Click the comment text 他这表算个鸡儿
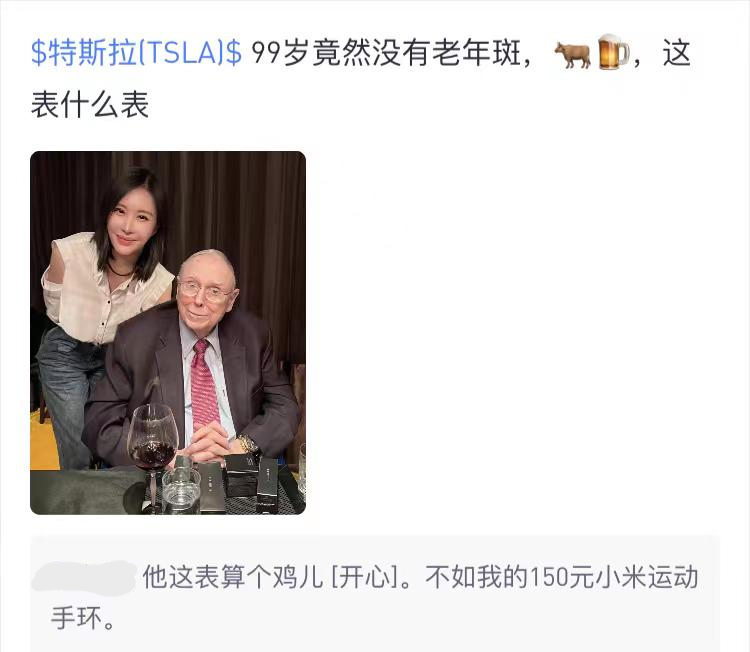The image size is (750, 652). tap(233, 576)
